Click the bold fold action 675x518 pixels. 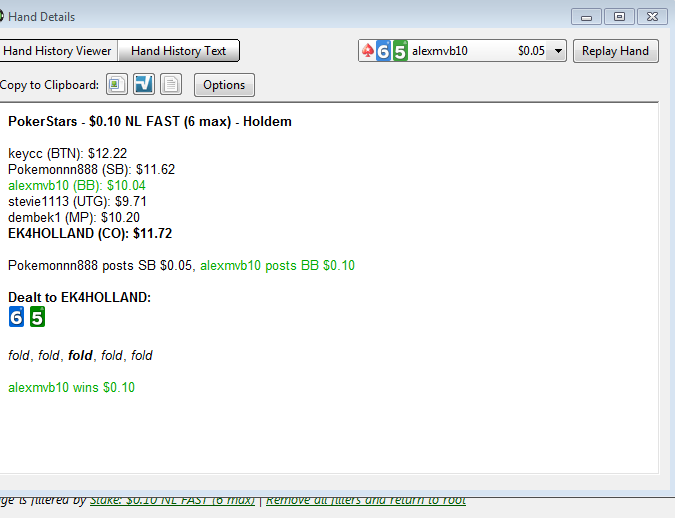[80, 355]
